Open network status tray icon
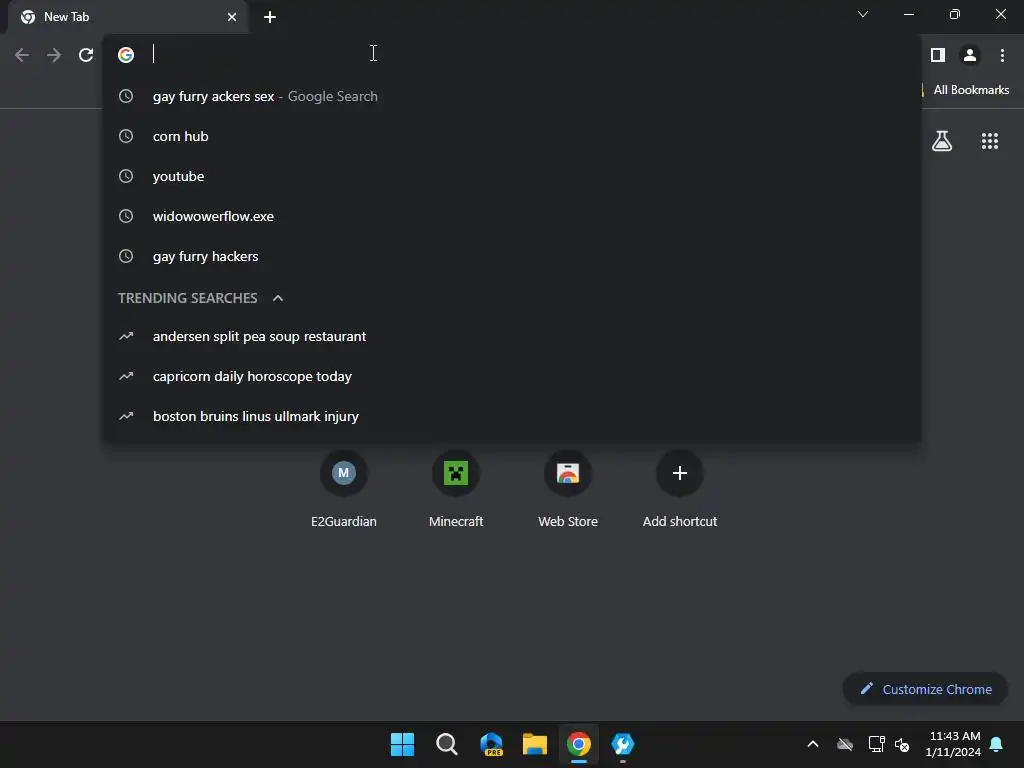 tap(876, 744)
